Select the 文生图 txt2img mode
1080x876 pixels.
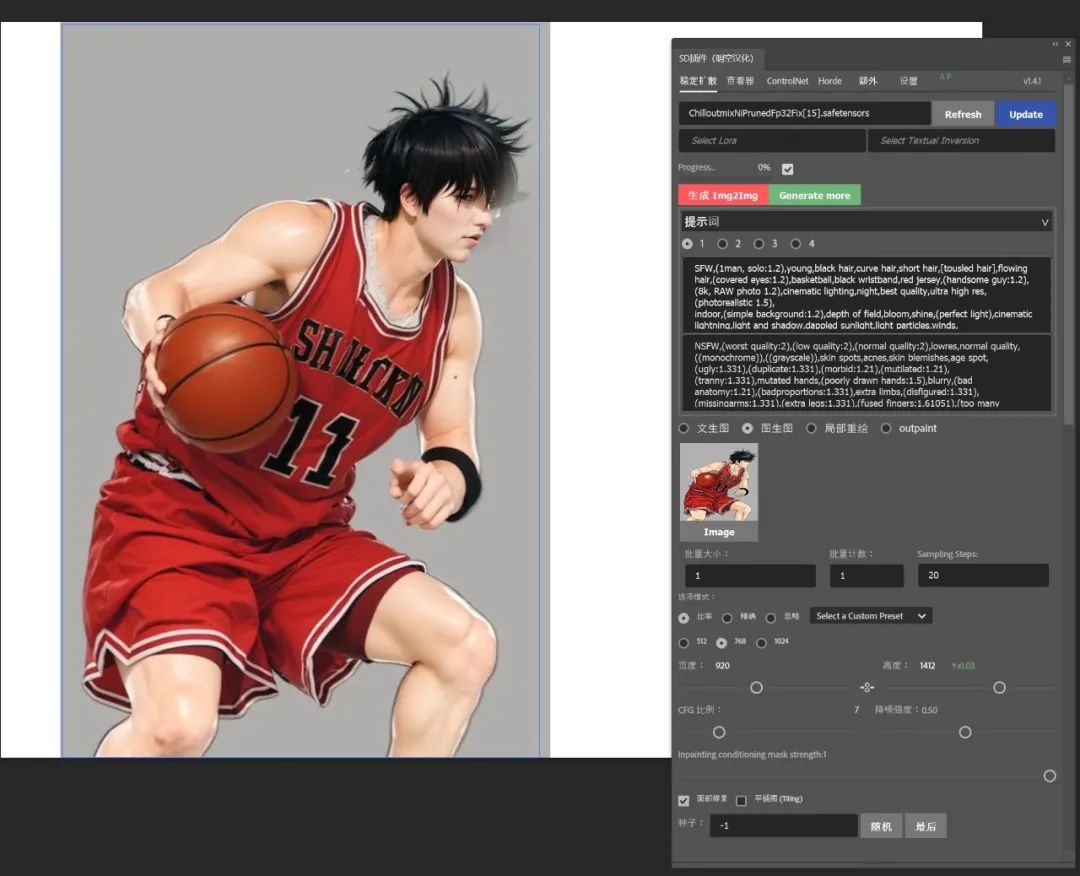pos(683,428)
